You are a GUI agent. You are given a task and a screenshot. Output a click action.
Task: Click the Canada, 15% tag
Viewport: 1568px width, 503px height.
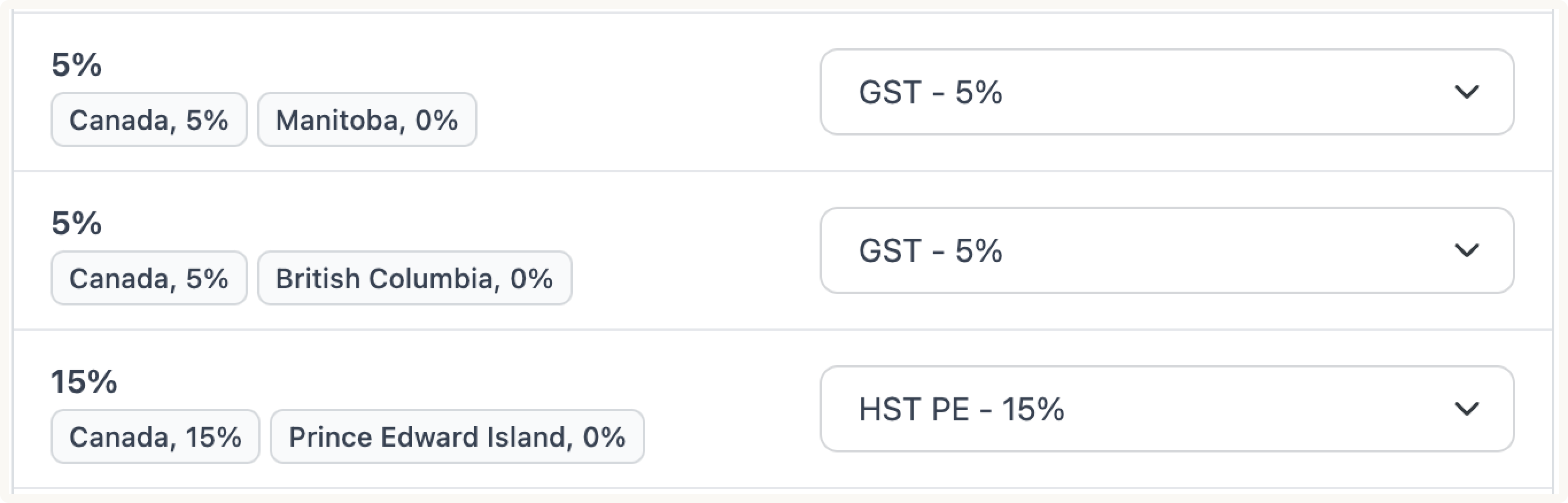155,436
